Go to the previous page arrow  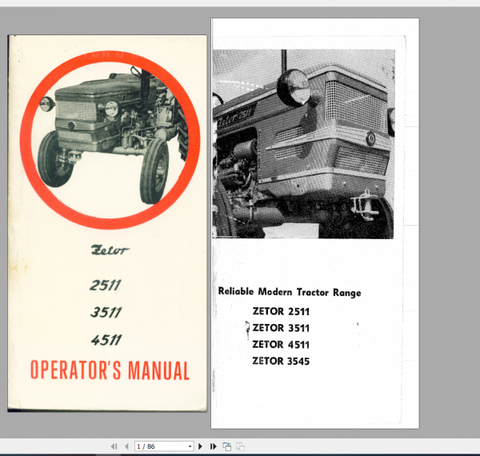click(126, 446)
